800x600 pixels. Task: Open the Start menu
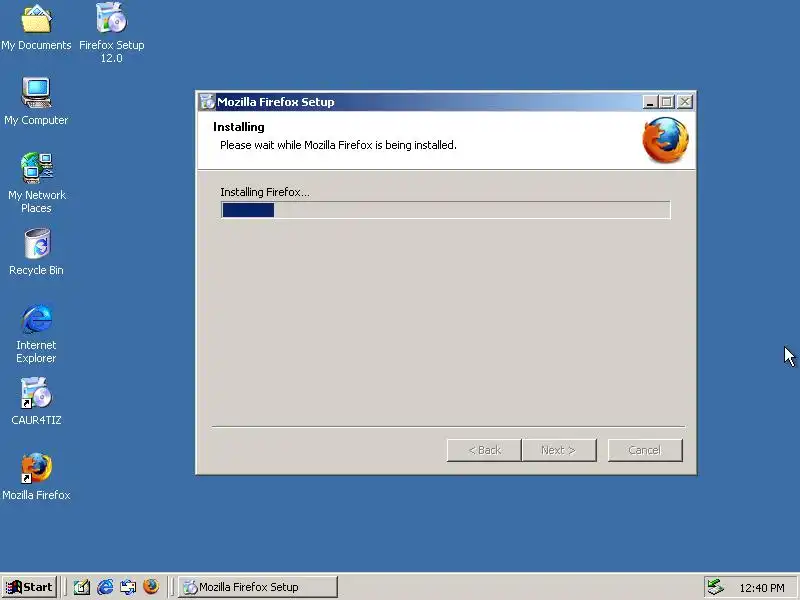[29, 587]
